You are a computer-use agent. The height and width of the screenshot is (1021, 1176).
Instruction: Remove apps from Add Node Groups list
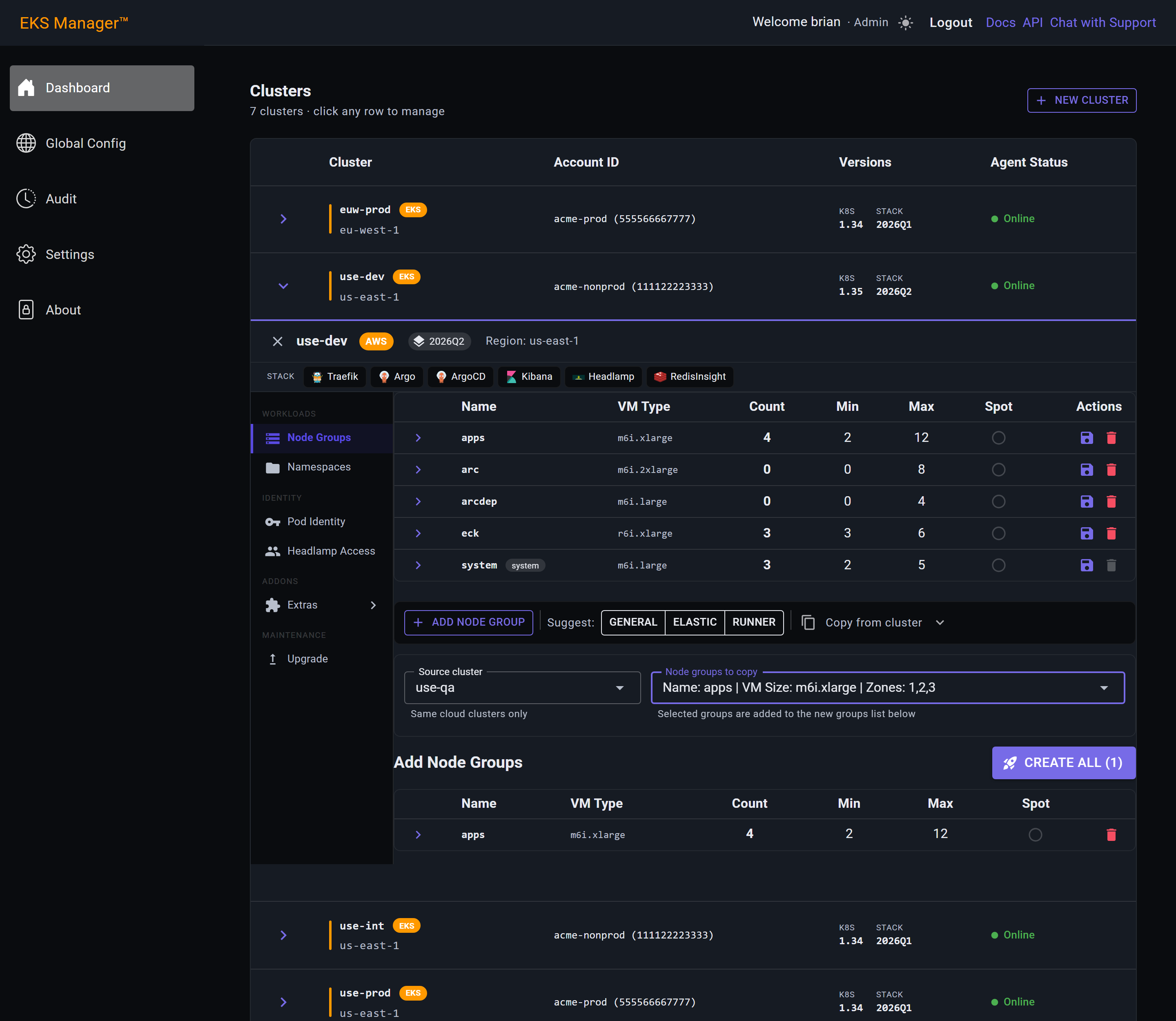pyautogui.click(x=1111, y=835)
